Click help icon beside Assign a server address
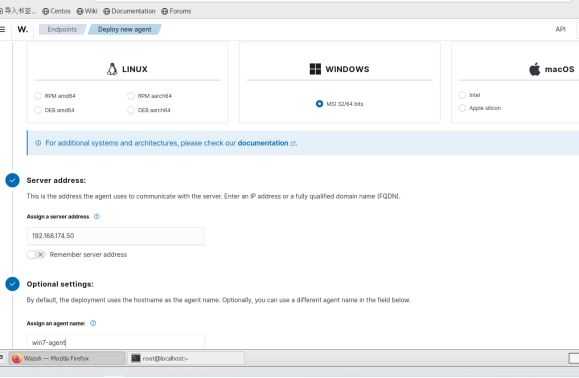Screen dimensions: 579x378 click(x=97, y=216)
